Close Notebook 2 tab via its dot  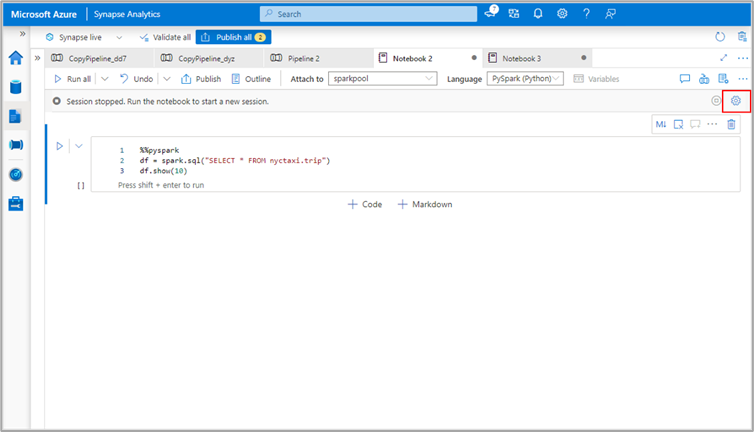[x=474, y=58]
